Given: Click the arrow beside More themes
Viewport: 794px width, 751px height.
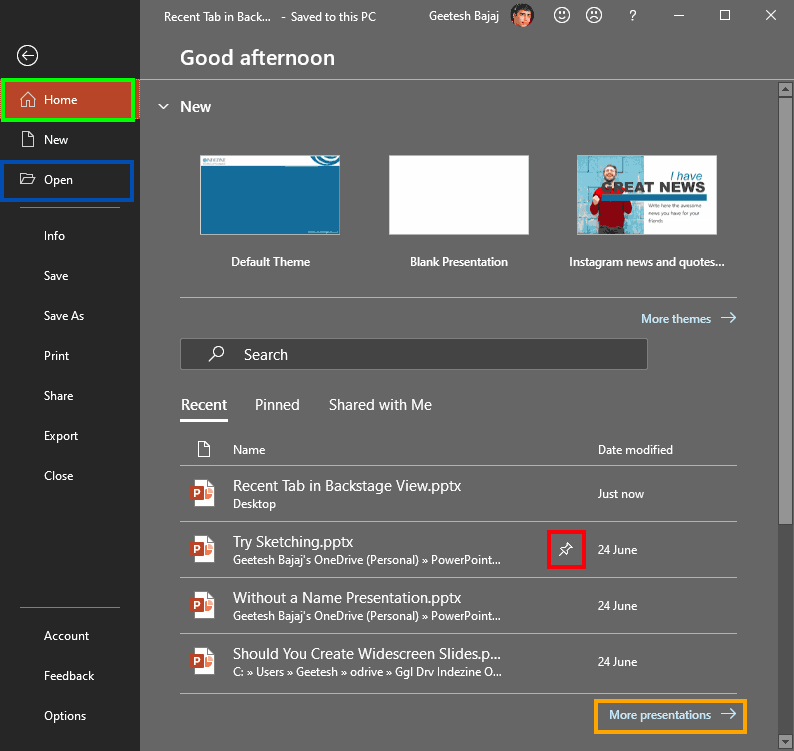Looking at the screenshot, I should point(729,318).
